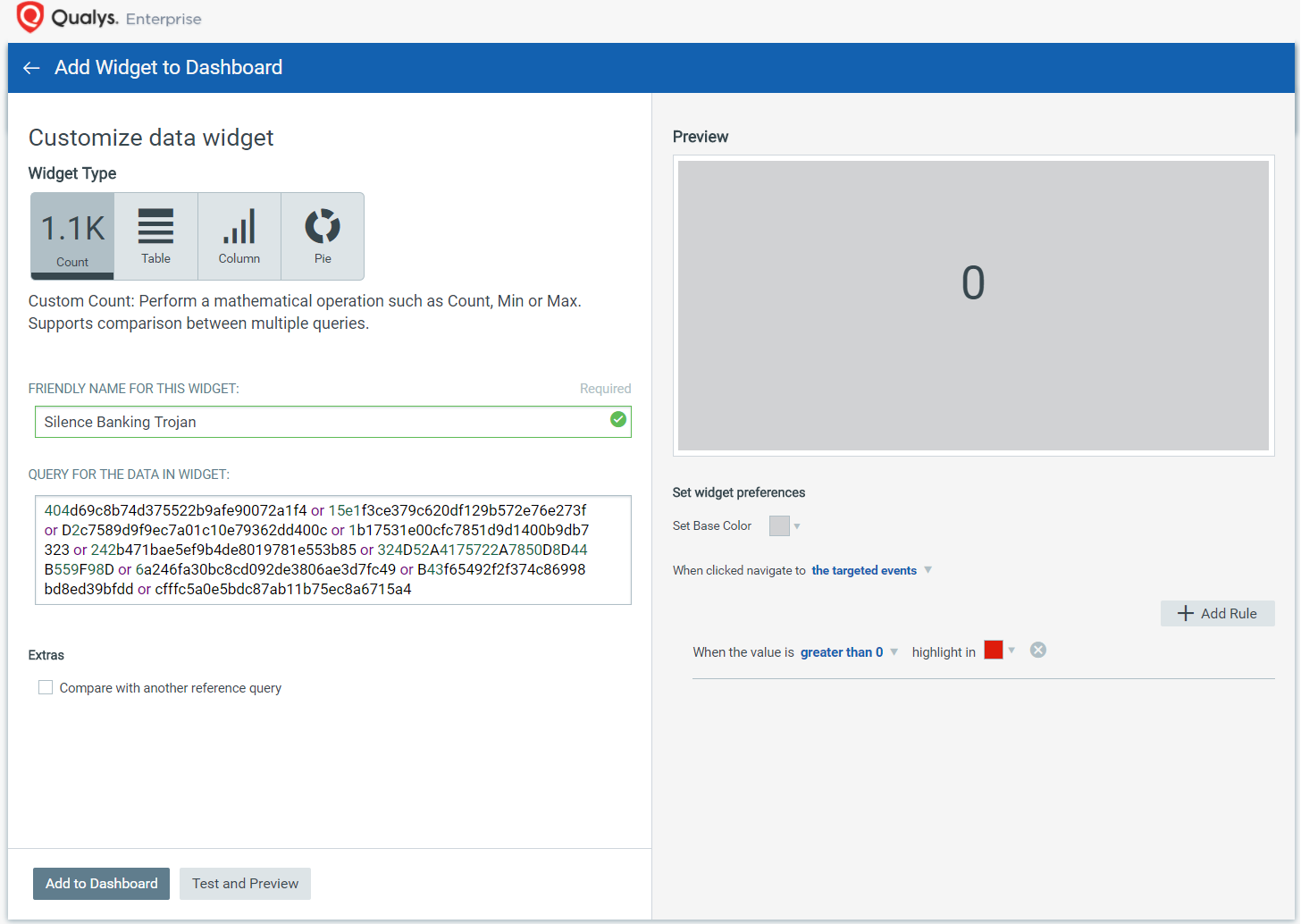Click the Enterprise text in the header
This screenshot has height=924, width=1301.
pos(164,19)
